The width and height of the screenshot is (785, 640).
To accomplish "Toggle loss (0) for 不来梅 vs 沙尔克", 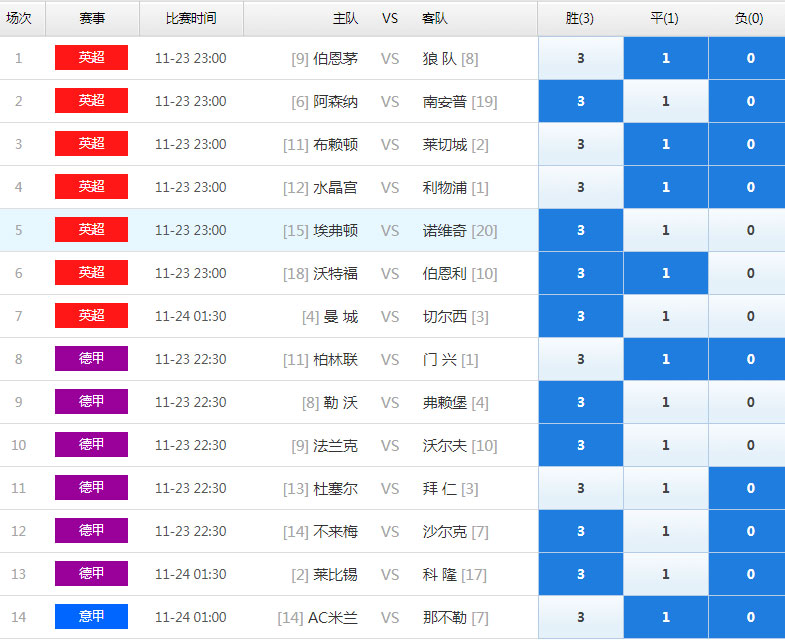I will (x=747, y=532).
